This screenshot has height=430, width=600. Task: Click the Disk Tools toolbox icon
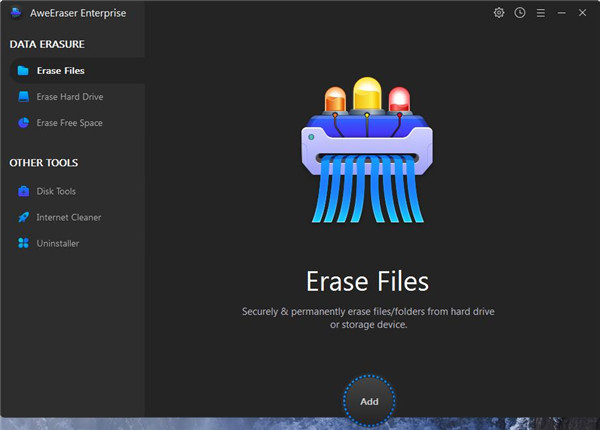click(x=23, y=191)
